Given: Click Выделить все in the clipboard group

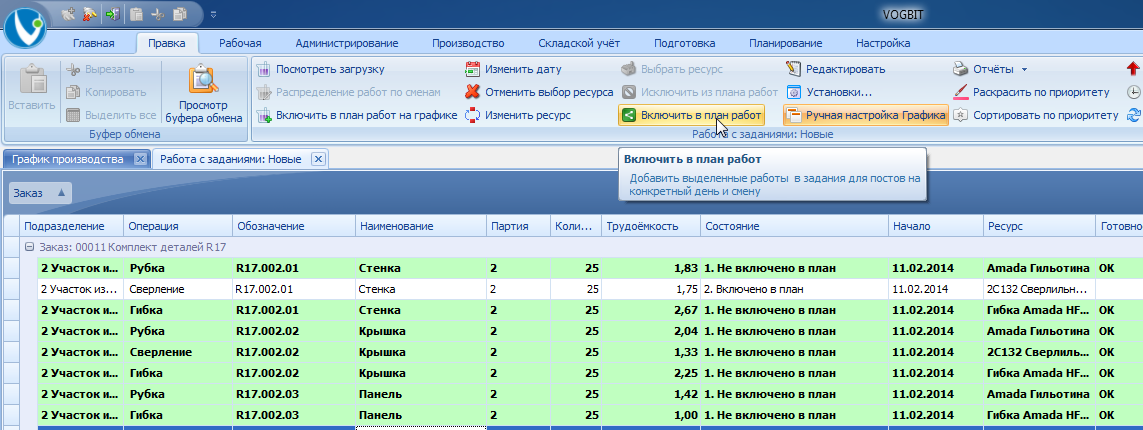Looking at the screenshot, I should [110, 115].
